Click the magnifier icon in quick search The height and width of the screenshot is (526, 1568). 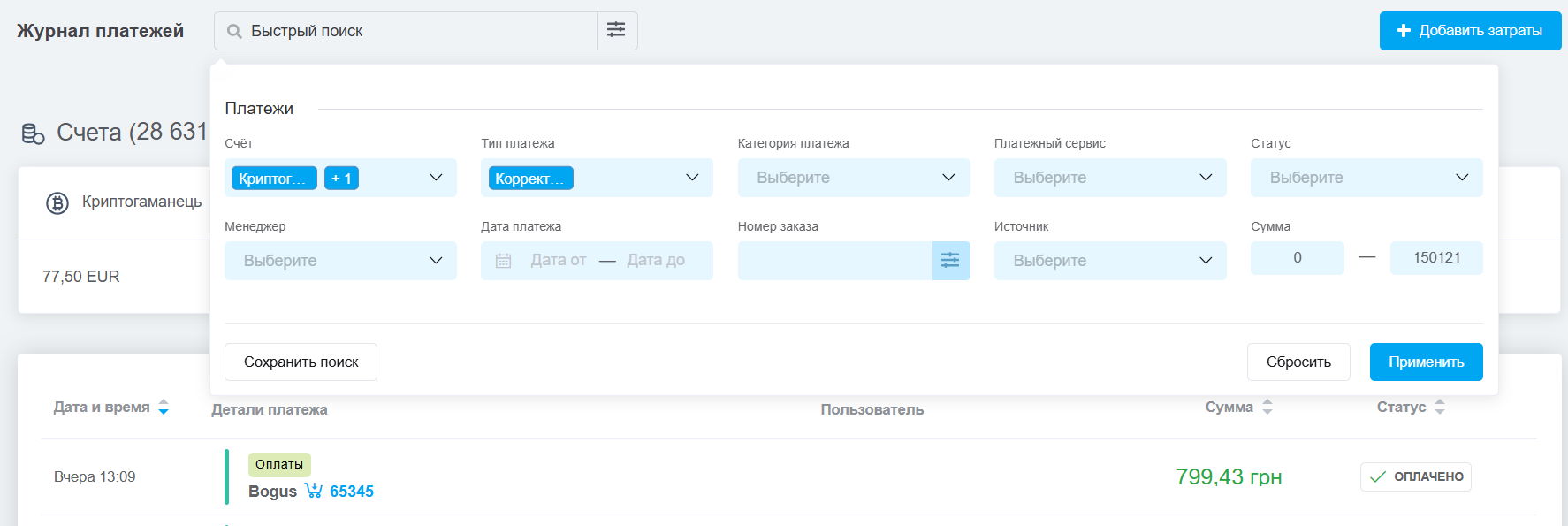(234, 31)
